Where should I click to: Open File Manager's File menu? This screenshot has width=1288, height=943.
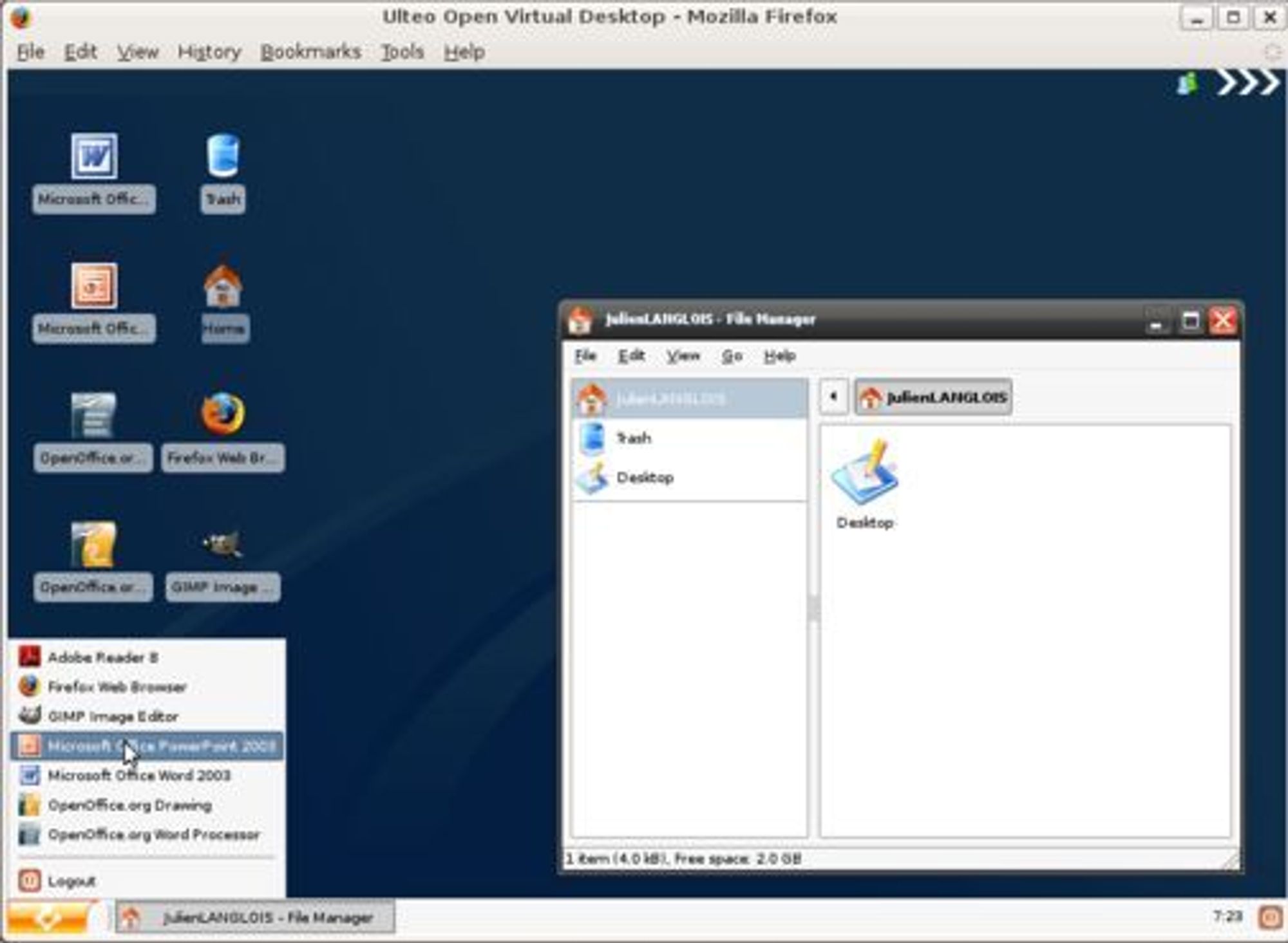click(x=585, y=355)
